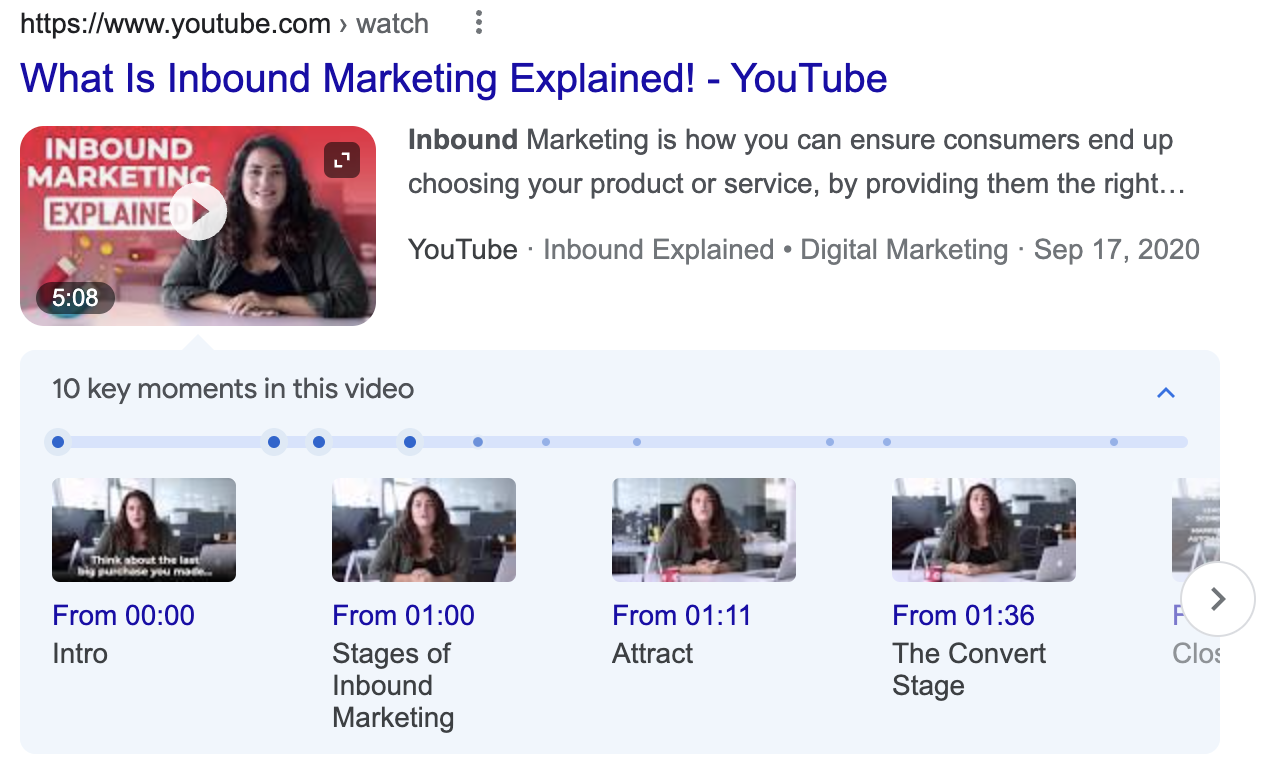
Task: Click the 'Inbound Marketing is how you can ensure' snippet
Action: pos(797,162)
